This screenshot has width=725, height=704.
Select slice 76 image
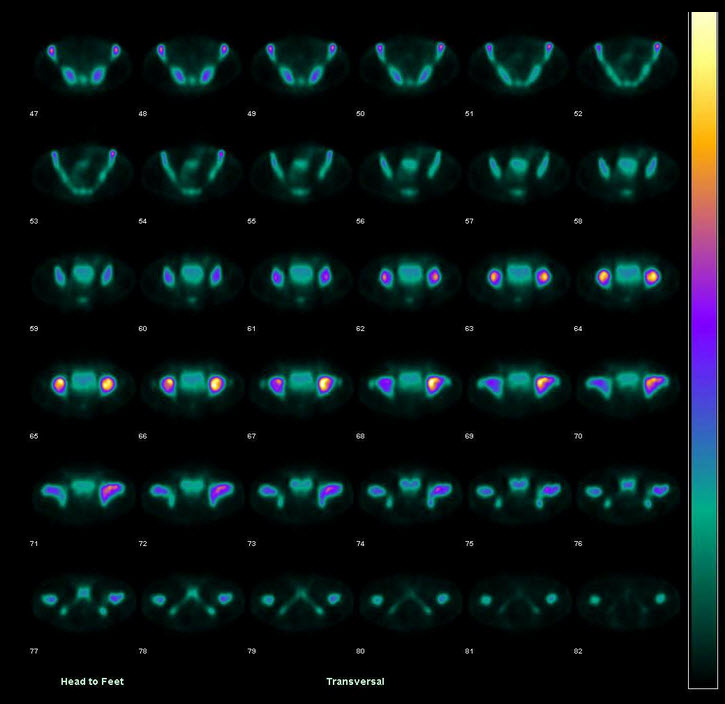pyautogui.click(x=628, y=490)
